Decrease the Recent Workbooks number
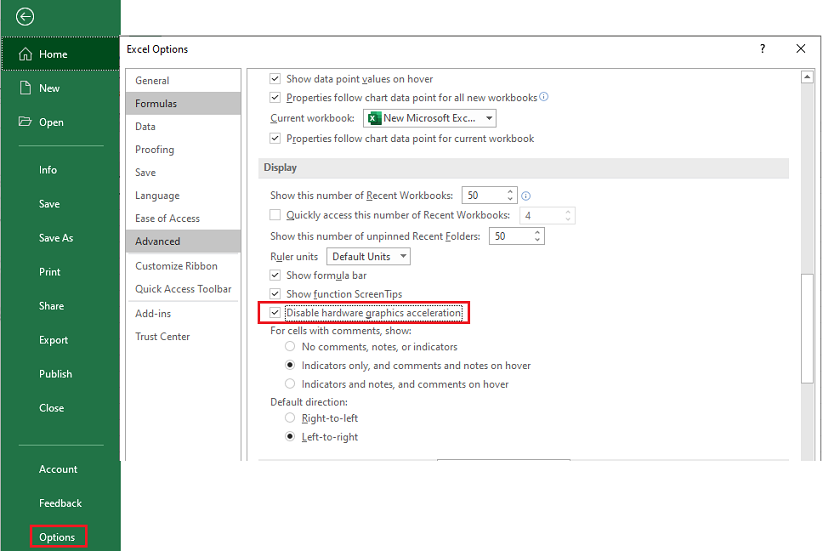 pyautogui.click(x=510, y=199)
